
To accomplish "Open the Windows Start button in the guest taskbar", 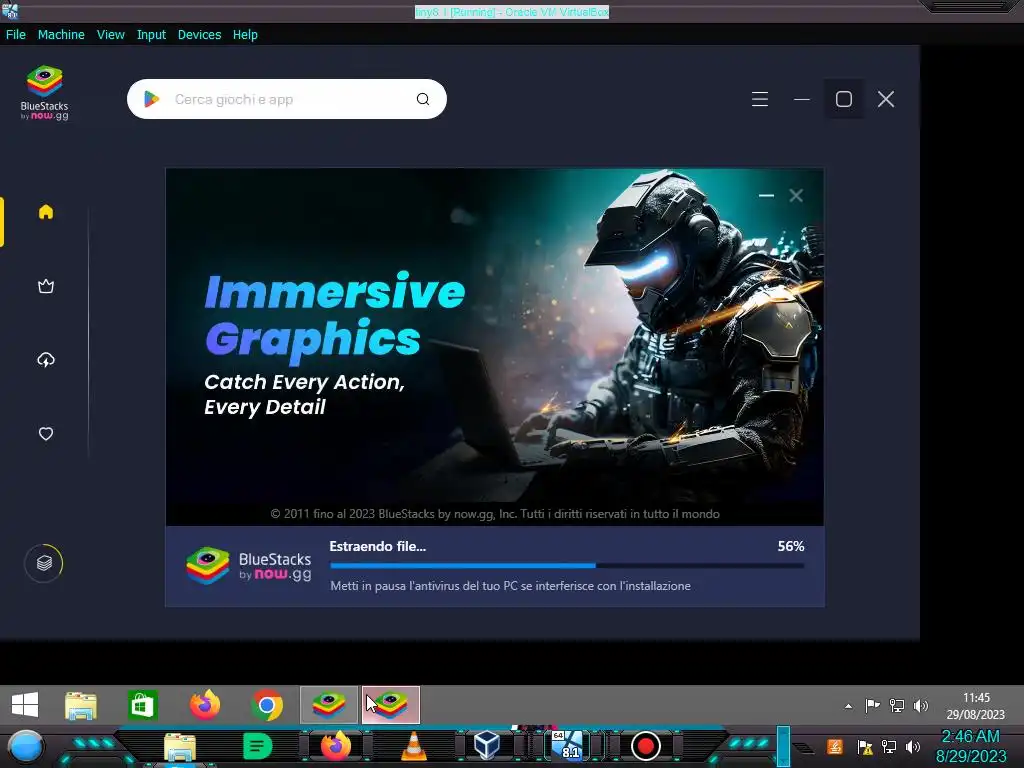I will pos(25,705).
